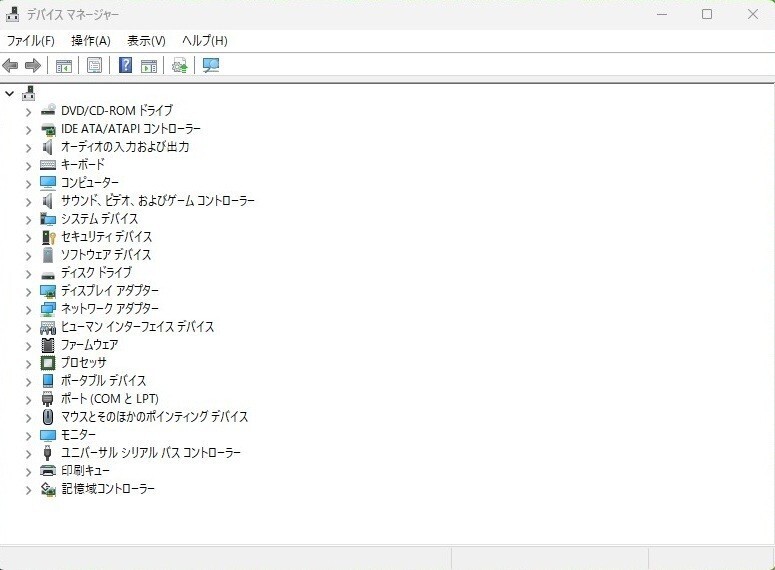The height and width of the screenshot is (570, 775).
Task: Expand DVD/CD-ROM ドライブ category
Action: pyautogui.click(x=29, y=112)
